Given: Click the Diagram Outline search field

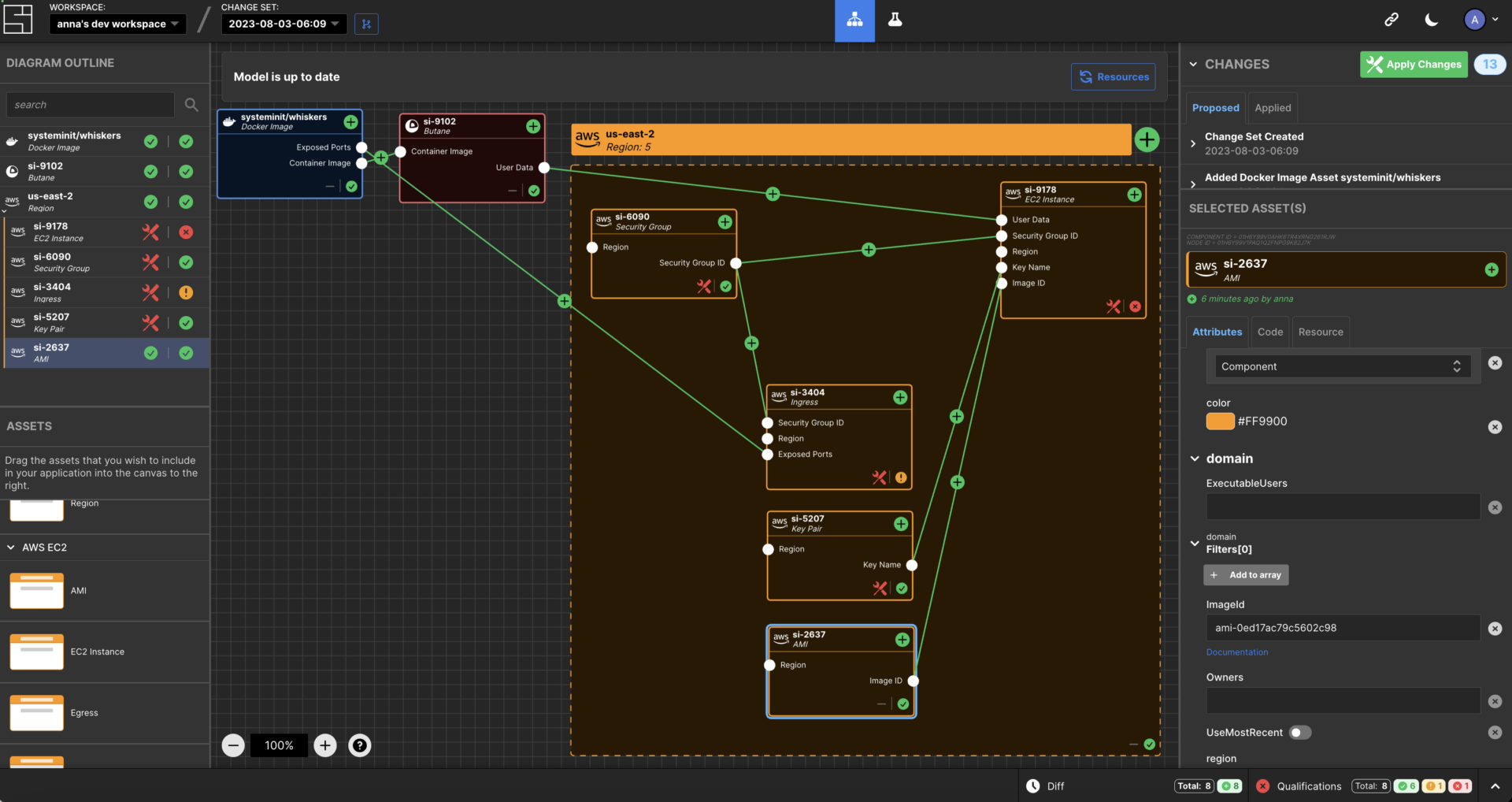Looking at the screenshot, I should pyautogui.click(x=89, y=104).
